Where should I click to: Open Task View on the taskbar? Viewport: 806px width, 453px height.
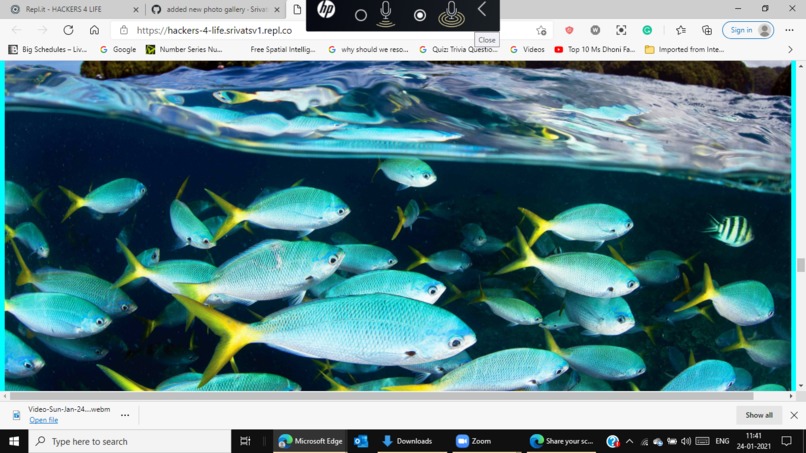tap(245, 441)
